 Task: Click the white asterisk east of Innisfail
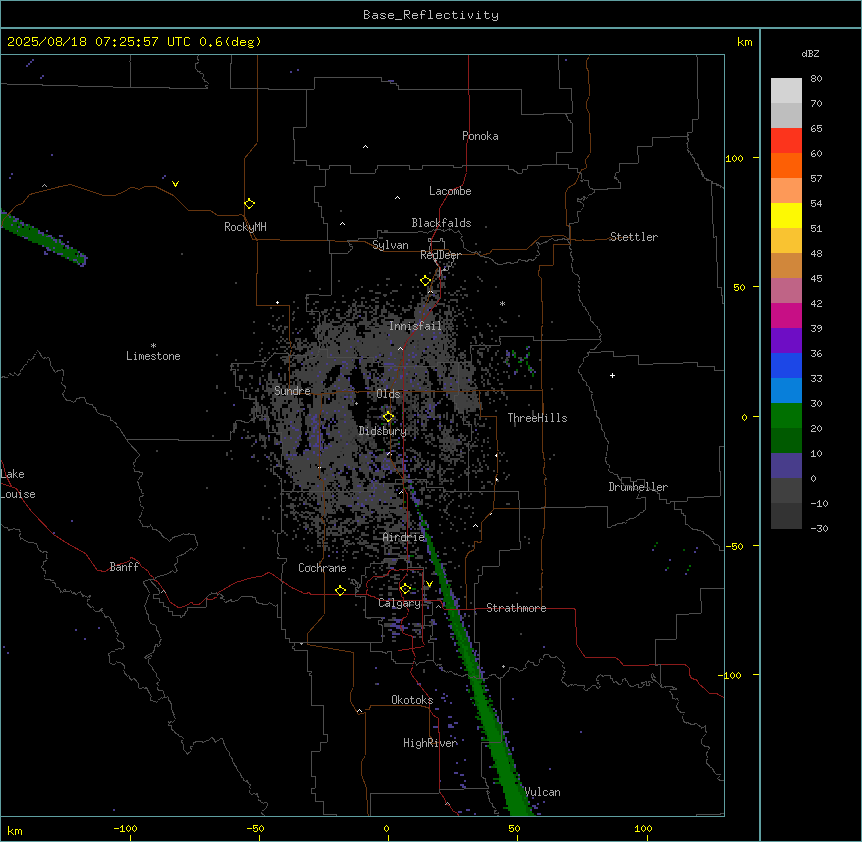click(502, 303)
